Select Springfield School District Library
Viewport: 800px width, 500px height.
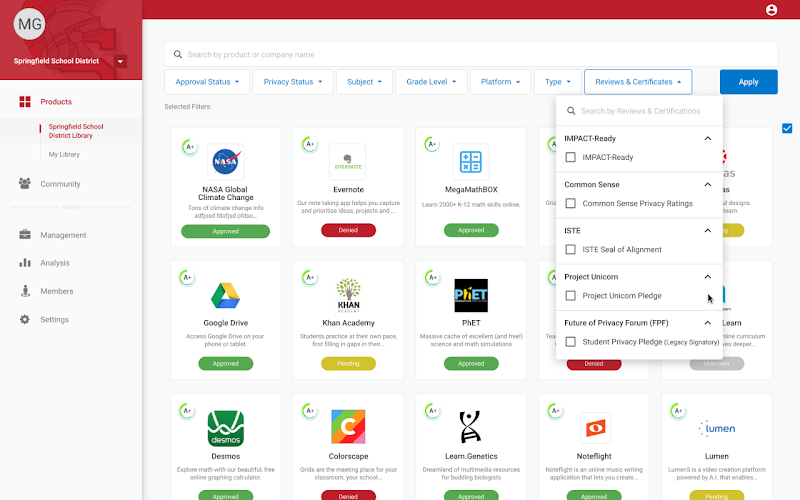coord(76,131)
